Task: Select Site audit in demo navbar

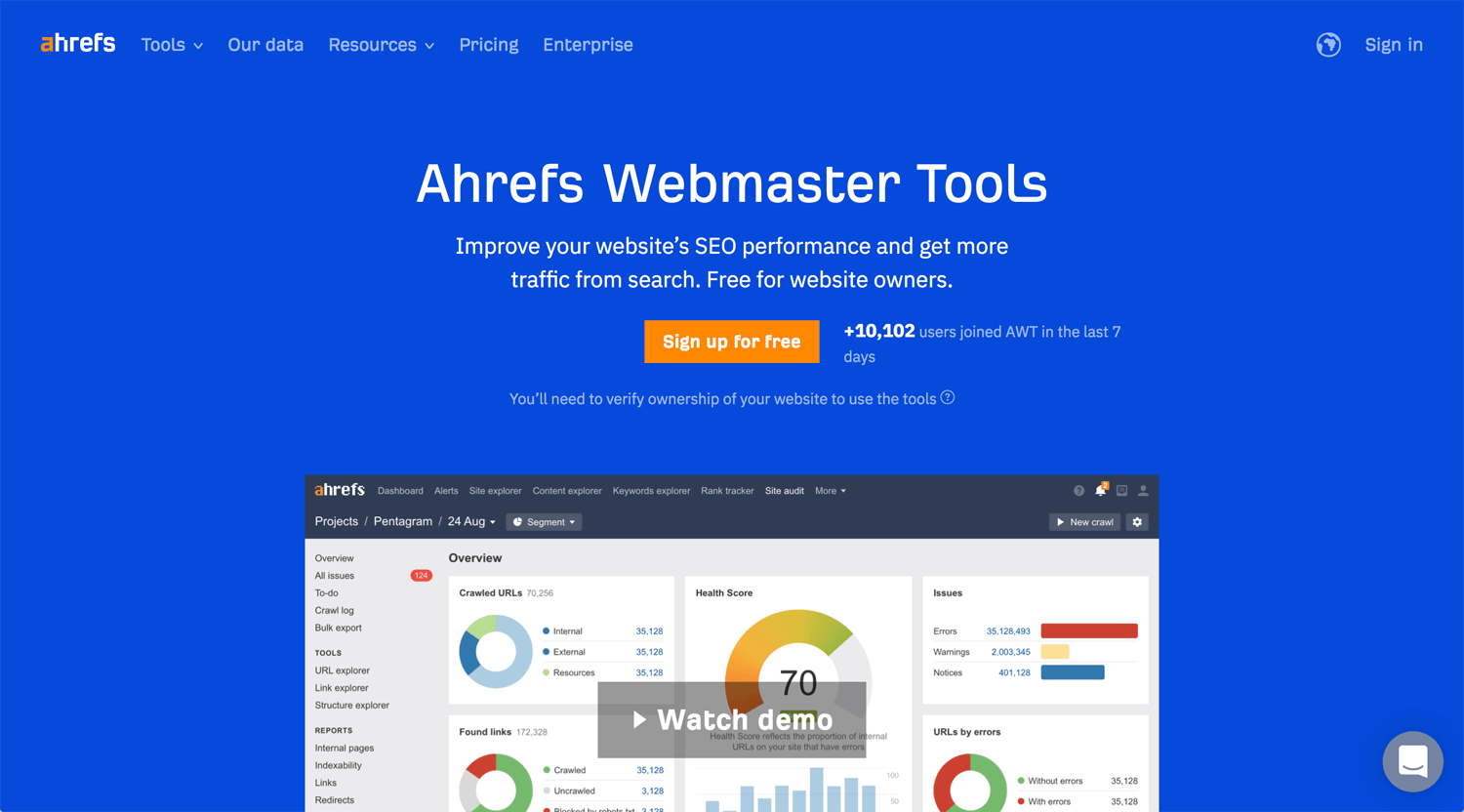Action: pyautogui.click(x=785, y=491)
